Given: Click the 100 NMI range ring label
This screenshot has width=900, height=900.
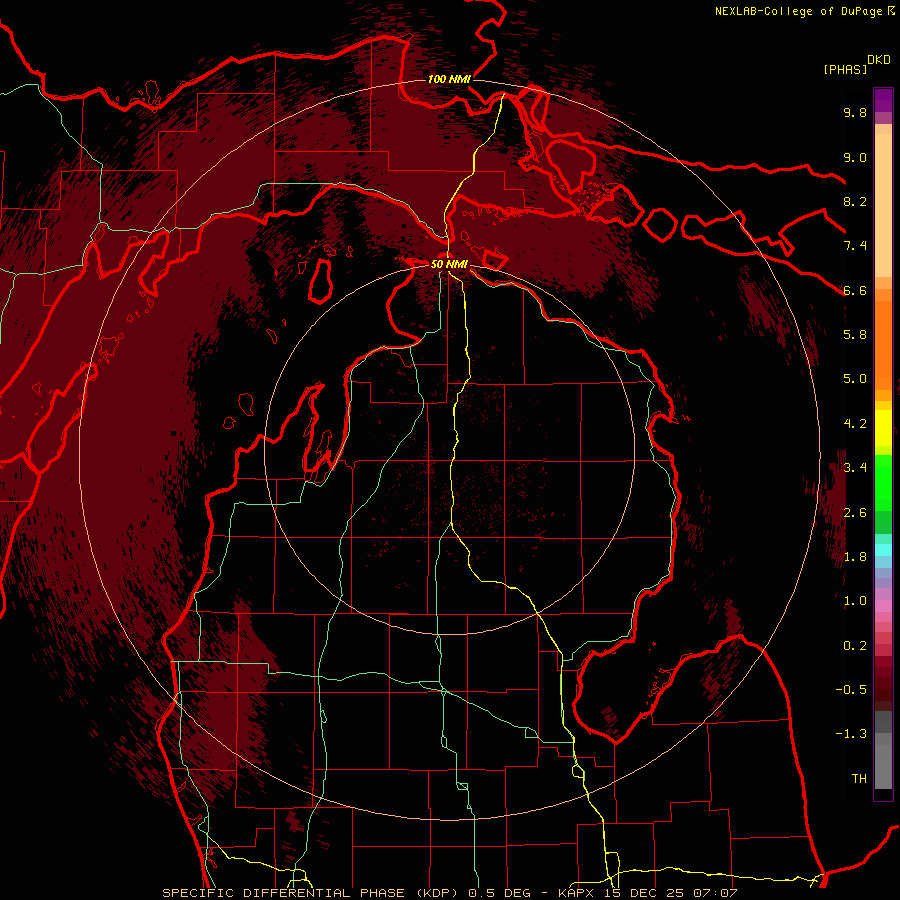Looking at the screenshot, I should pyautogui.click(x=449, y=79).
